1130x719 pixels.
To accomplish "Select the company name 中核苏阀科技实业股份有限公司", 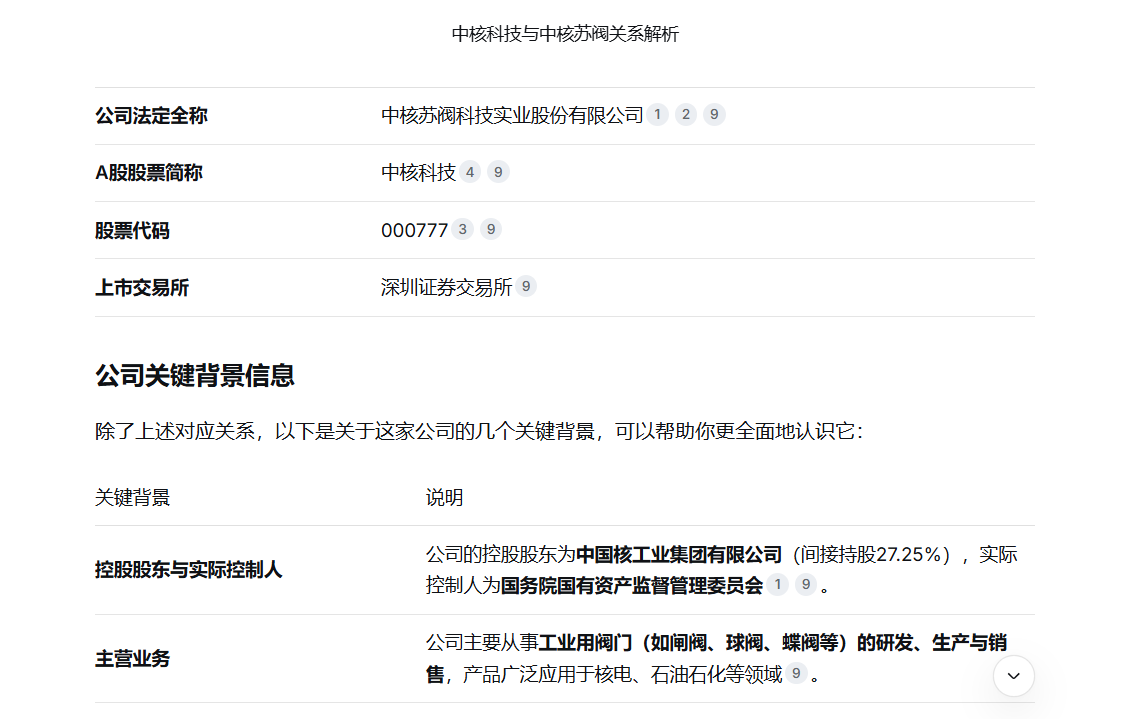I will pos(512,115).
